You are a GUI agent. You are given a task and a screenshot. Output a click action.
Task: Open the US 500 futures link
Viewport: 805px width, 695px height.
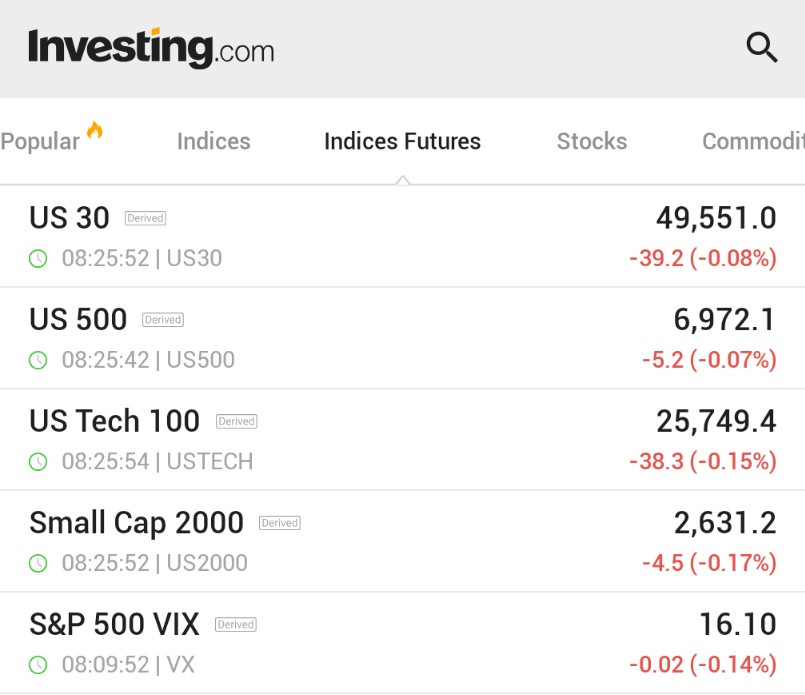[x=78, y=319]
